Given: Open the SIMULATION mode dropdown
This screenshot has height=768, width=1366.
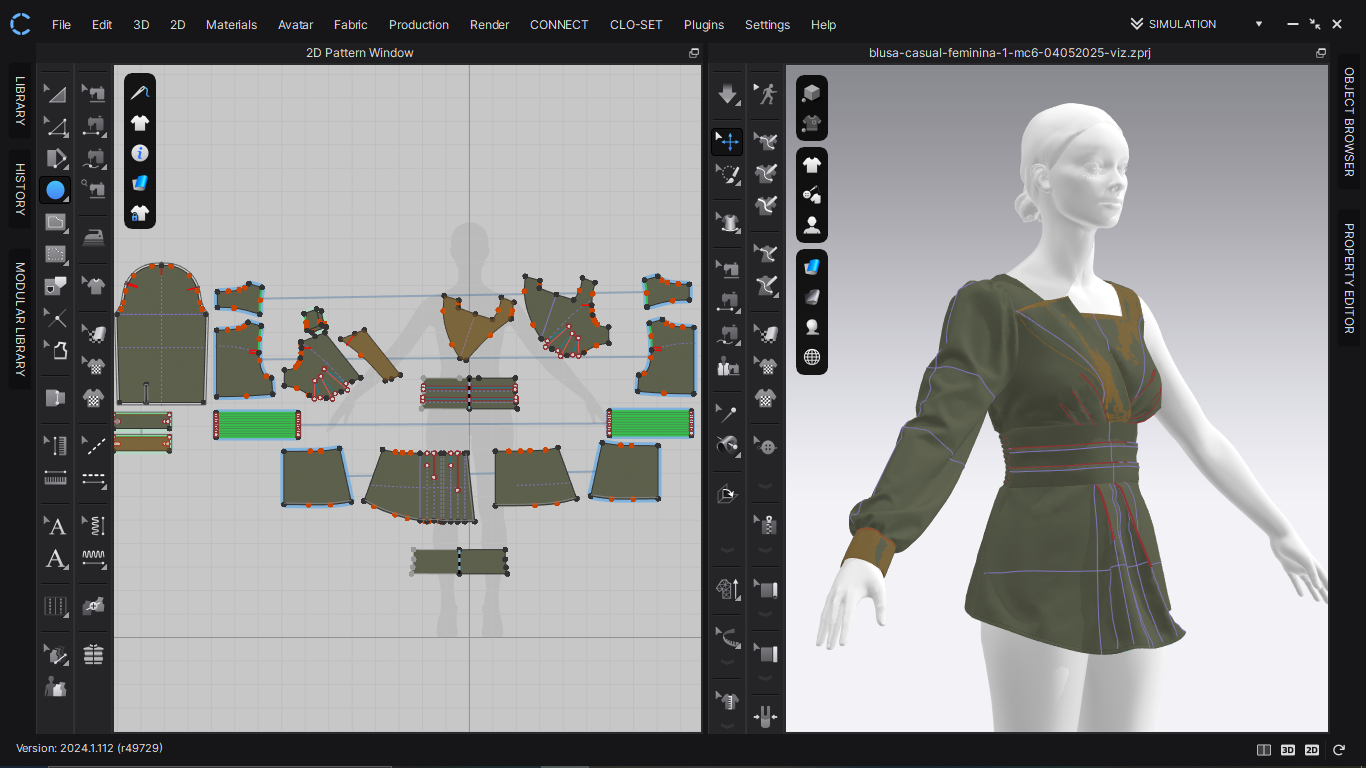Looking at the screenshot, I should (1258, 24).
